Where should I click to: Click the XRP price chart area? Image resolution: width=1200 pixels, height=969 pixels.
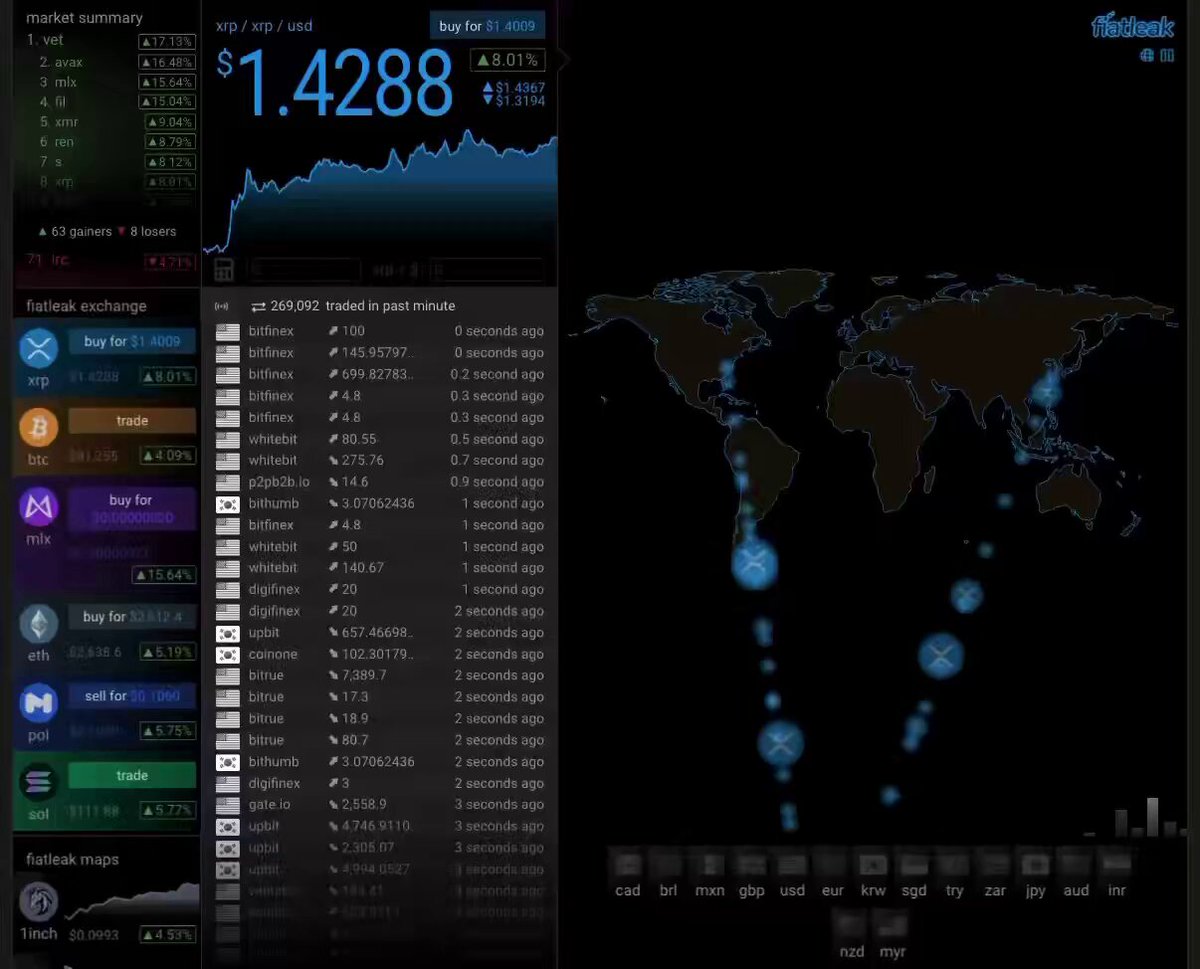(380, 192)
